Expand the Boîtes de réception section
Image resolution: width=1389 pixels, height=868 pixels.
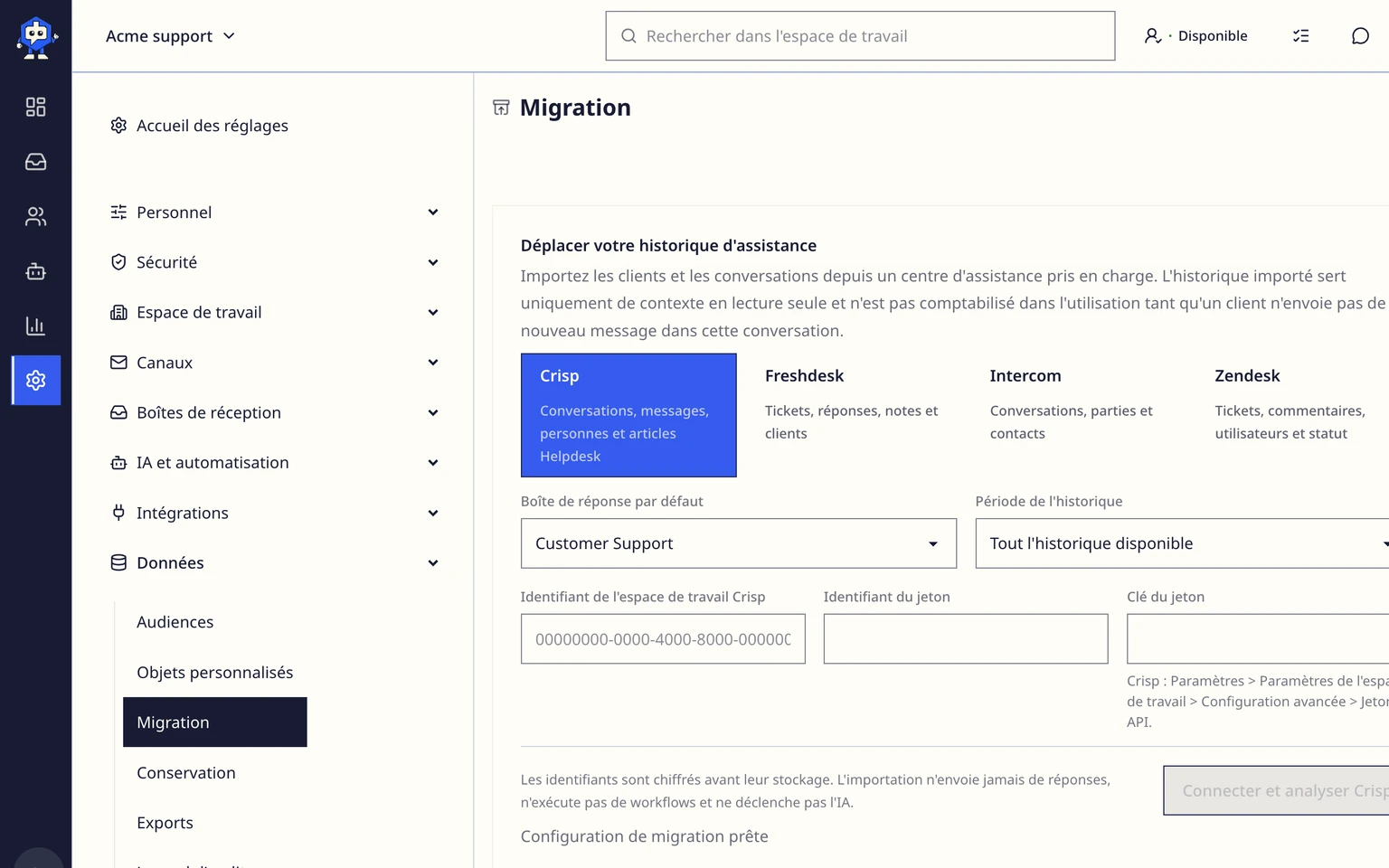pos(275,412)
